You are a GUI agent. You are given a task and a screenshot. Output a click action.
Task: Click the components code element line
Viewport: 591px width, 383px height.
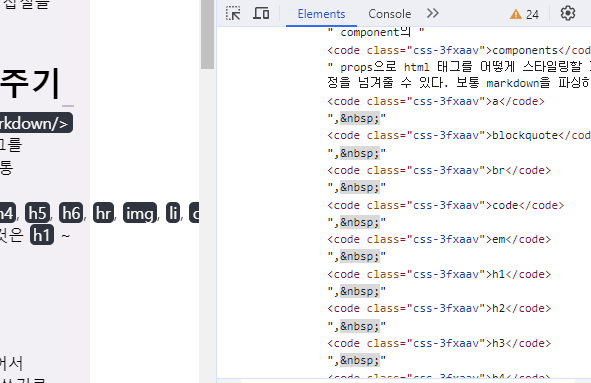click(459, 51)
